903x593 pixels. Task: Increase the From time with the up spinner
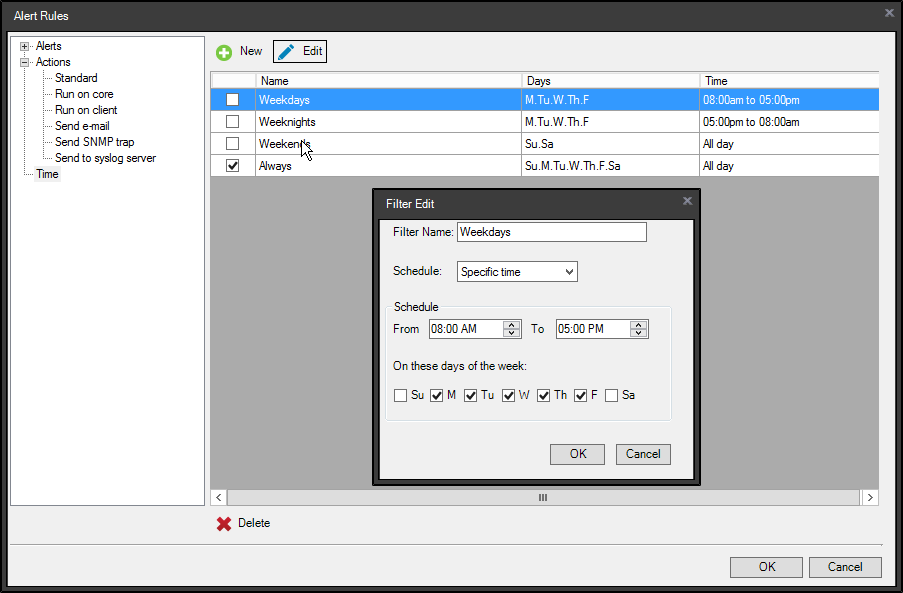click(512, 325)
